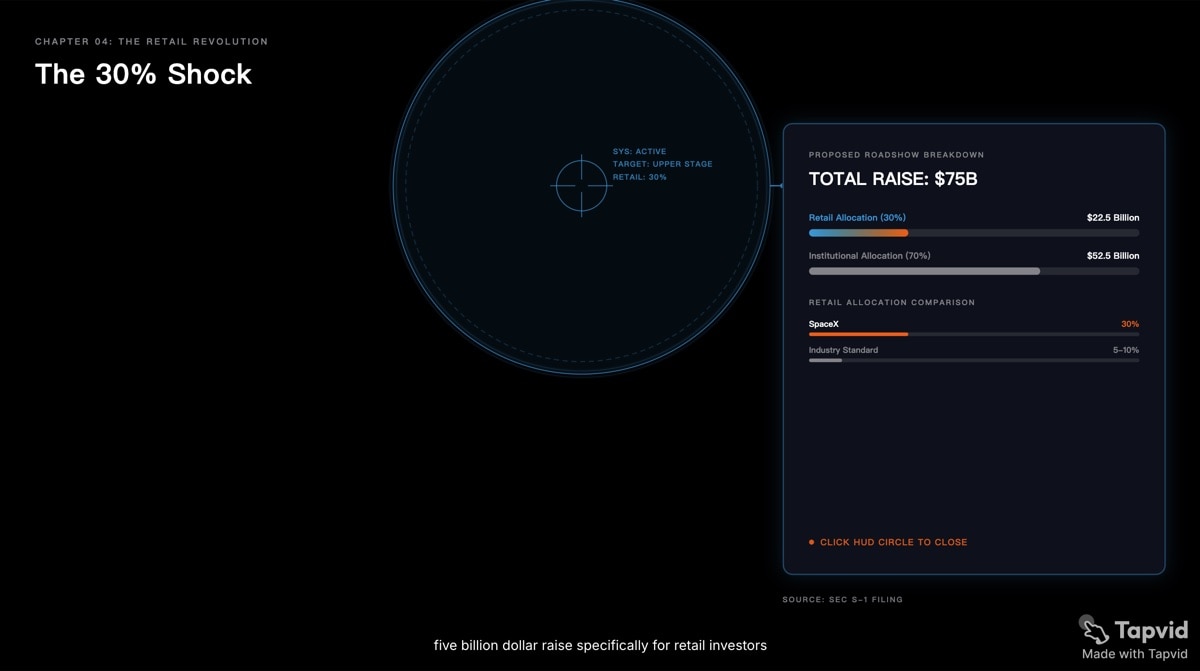Click 'TARGET: UPPER STAGE' HUD readout
The width and height of the screenshot is (1200, 671).
pos(663,164)
